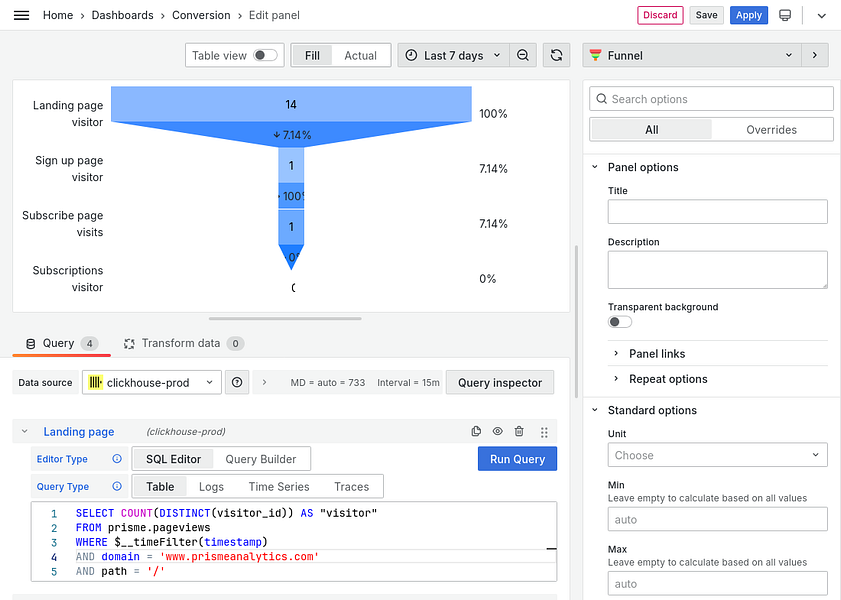Image resolution: width=841 pixels, height=600 pixels.
Task: Go to Dashboards breadcrumb
Action: 122,15
